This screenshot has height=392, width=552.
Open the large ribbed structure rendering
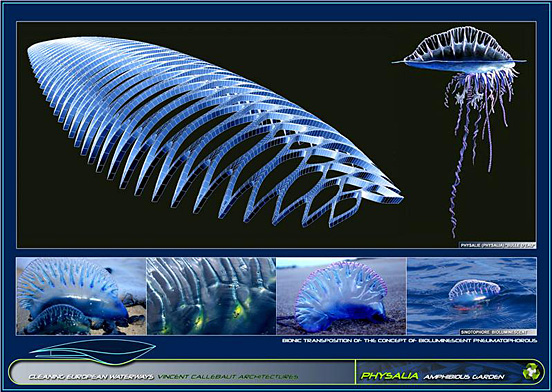point(215,132)
